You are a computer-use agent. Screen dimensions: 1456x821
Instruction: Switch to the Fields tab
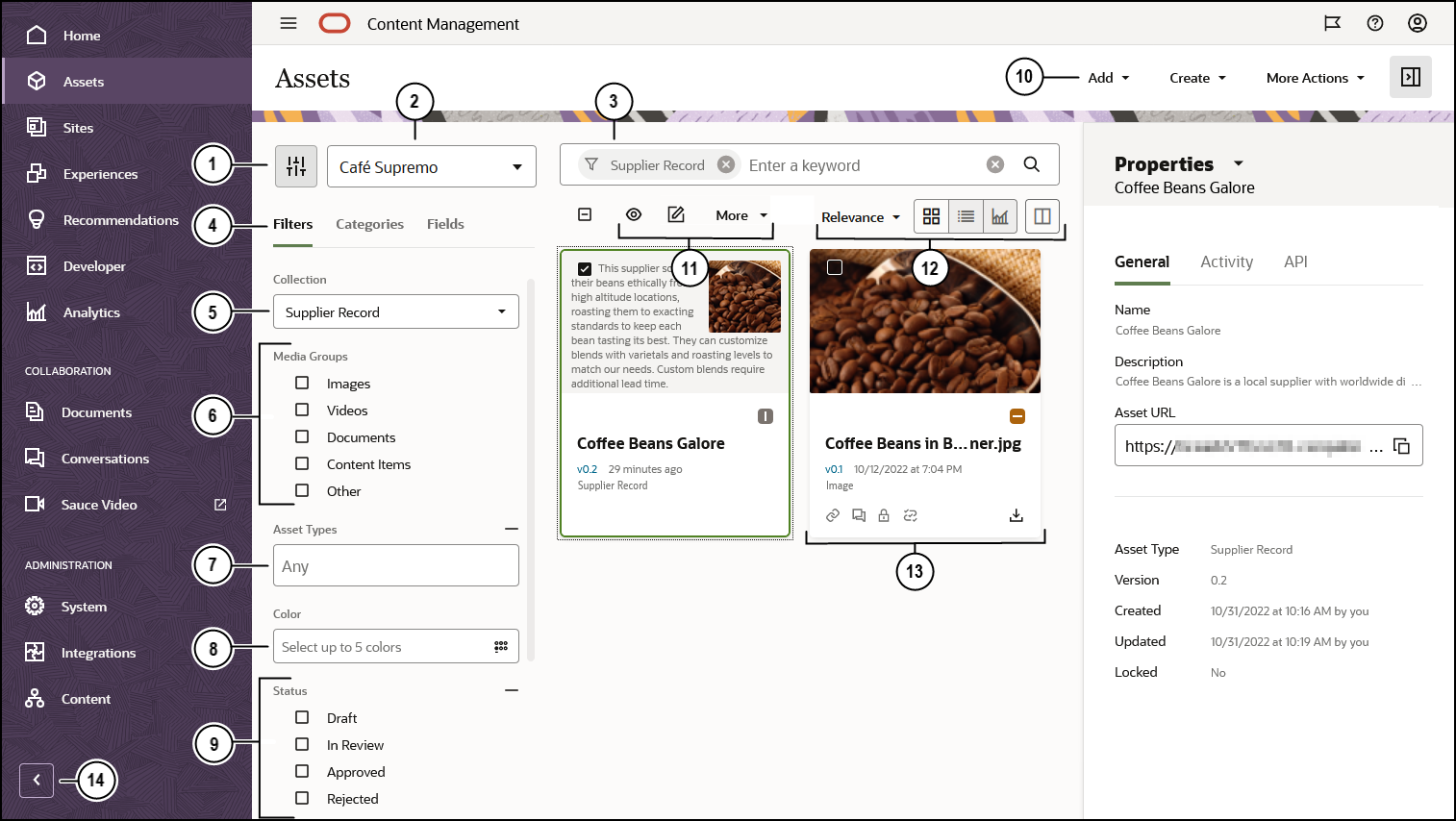[445, 224]
